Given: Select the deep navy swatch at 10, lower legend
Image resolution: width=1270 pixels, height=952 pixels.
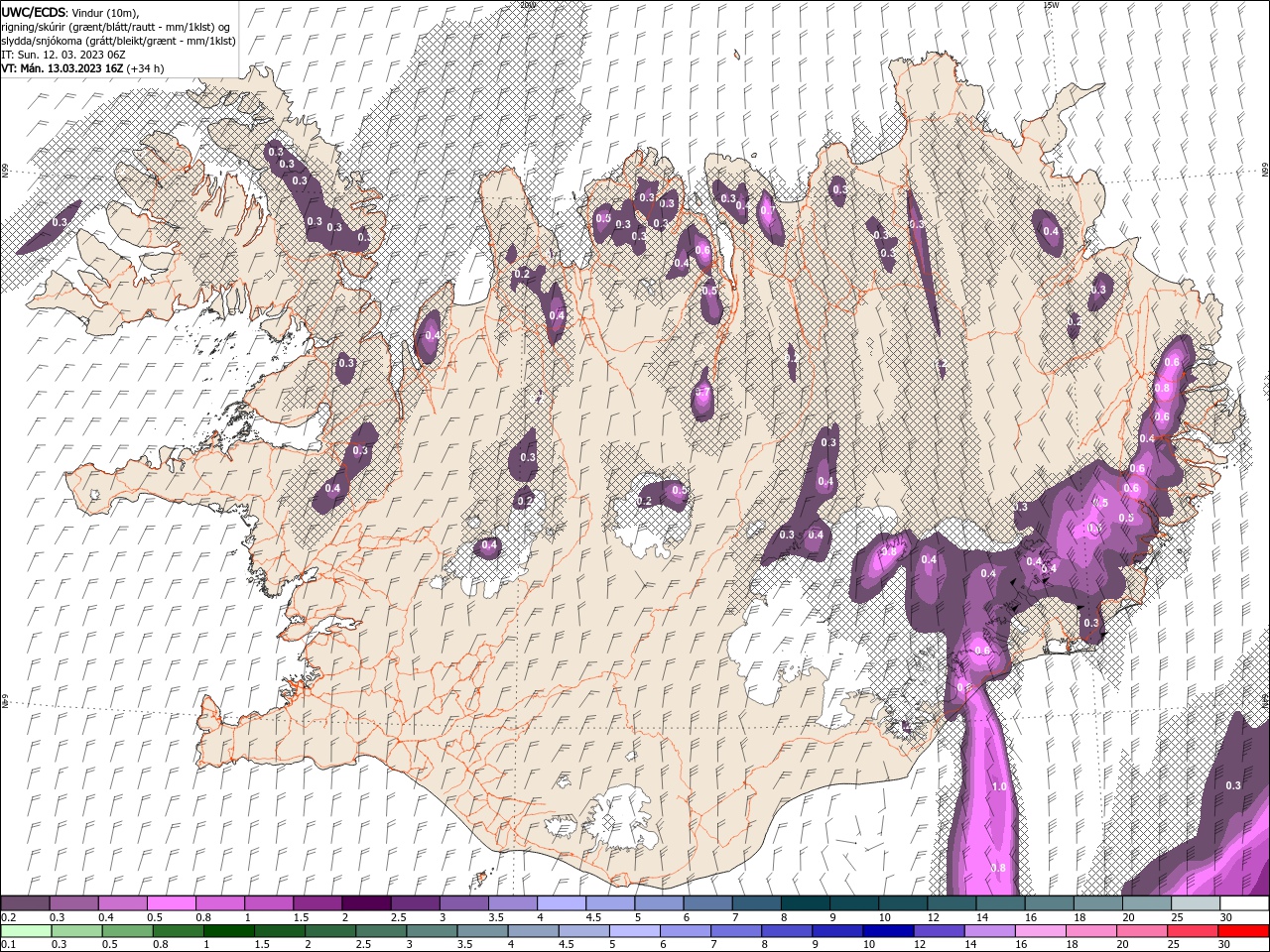Looking at the screenshot, I should pyautogui.click(x=887, y=931).
